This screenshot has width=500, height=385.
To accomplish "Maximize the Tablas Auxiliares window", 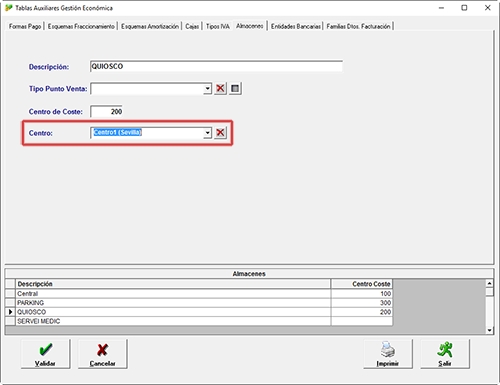I will (x=464, y=8).
